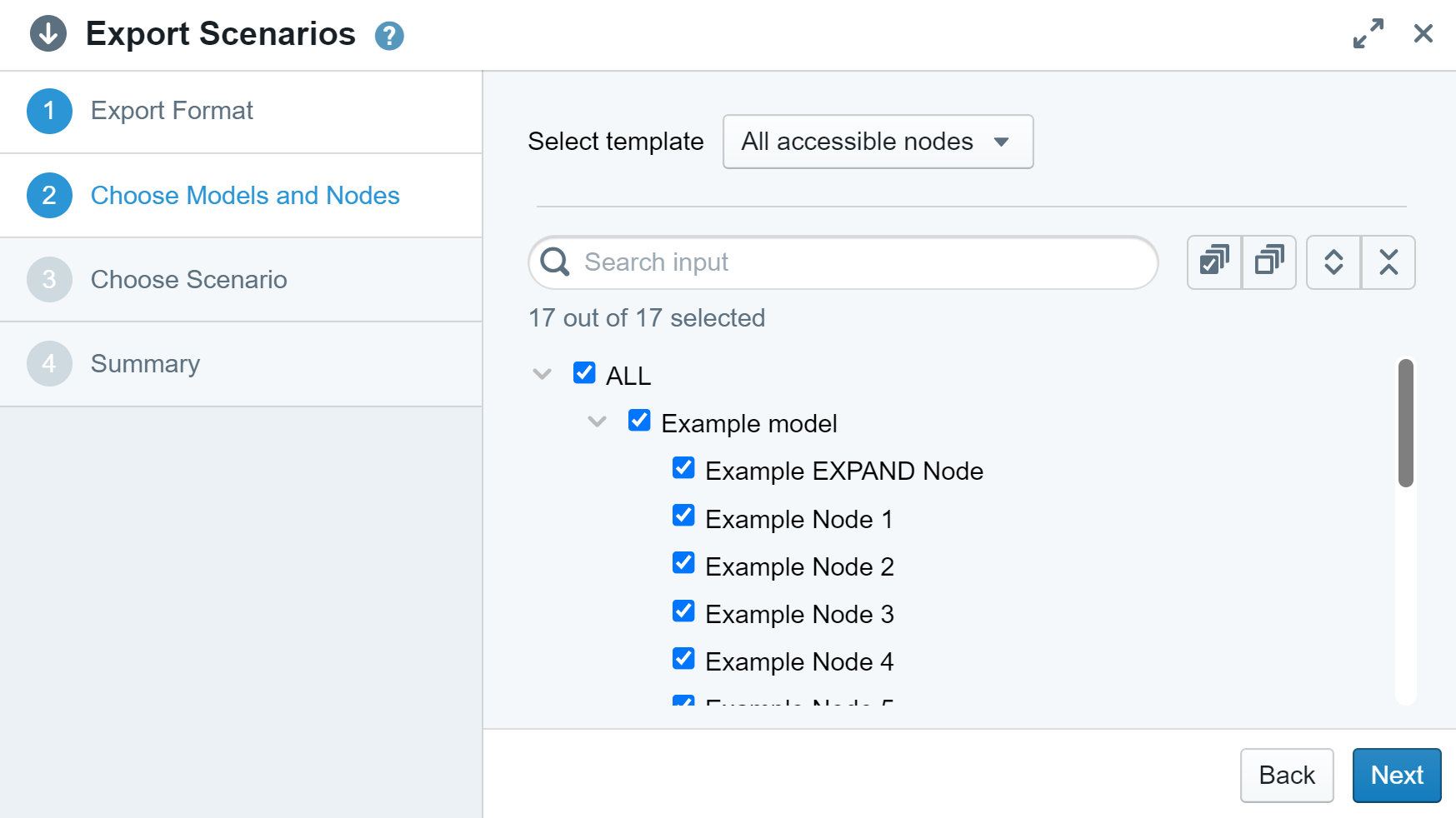The height and width of the screenshot is (818, 1456).
Task: Collapse the ALL tree branch
Action: [543, 374]
